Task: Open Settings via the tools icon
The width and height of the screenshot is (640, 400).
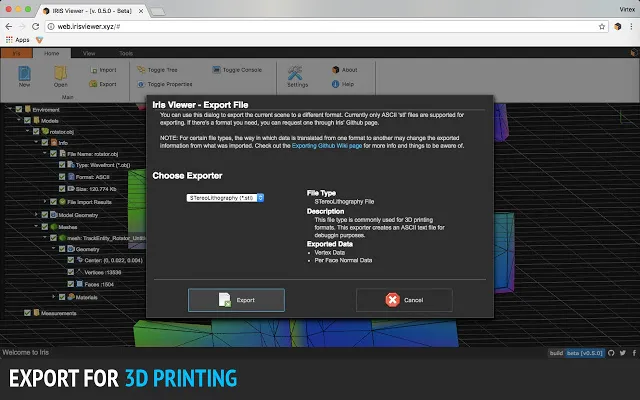Action: (x=295, y=73)
